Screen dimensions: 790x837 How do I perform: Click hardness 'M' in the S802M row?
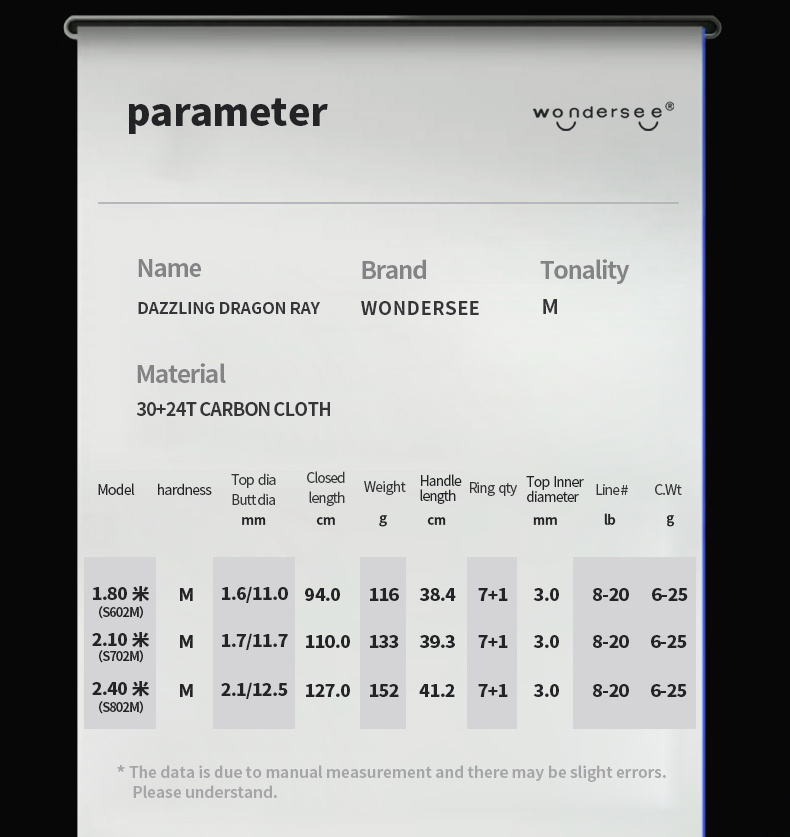pos(186,691)
